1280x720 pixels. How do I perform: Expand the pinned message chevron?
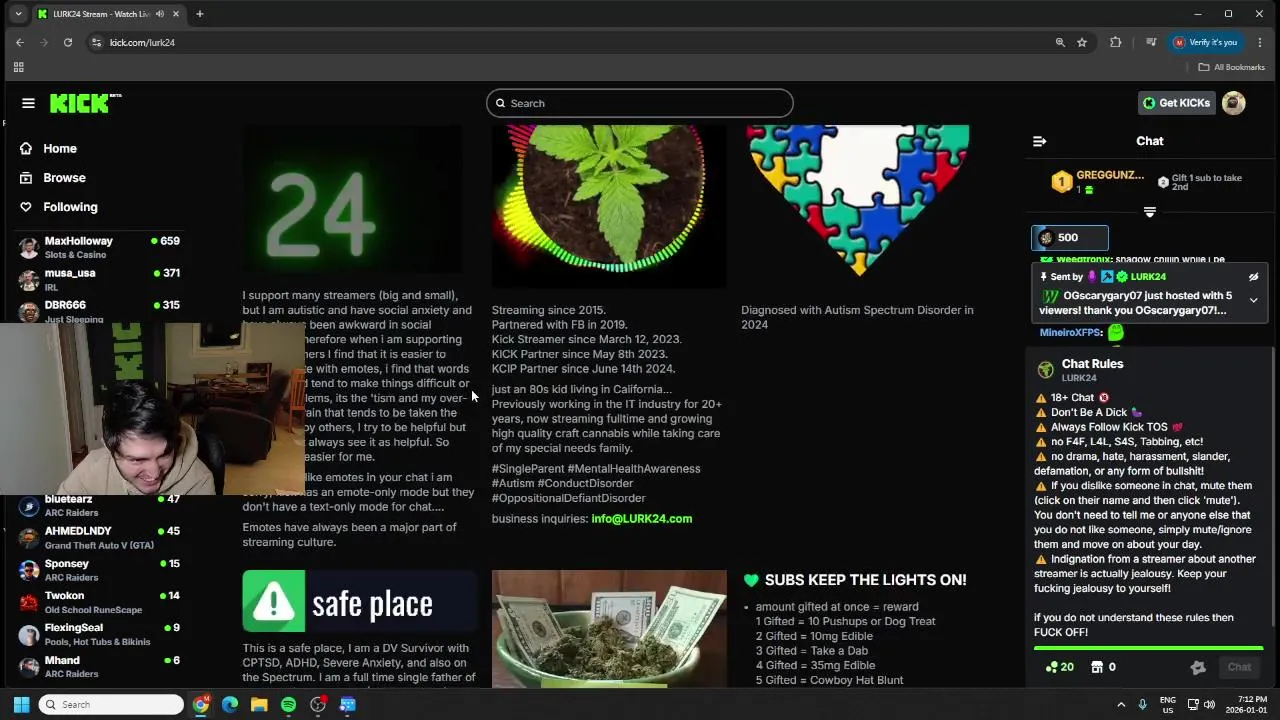pyautogui.click(x=1253, y=300)
